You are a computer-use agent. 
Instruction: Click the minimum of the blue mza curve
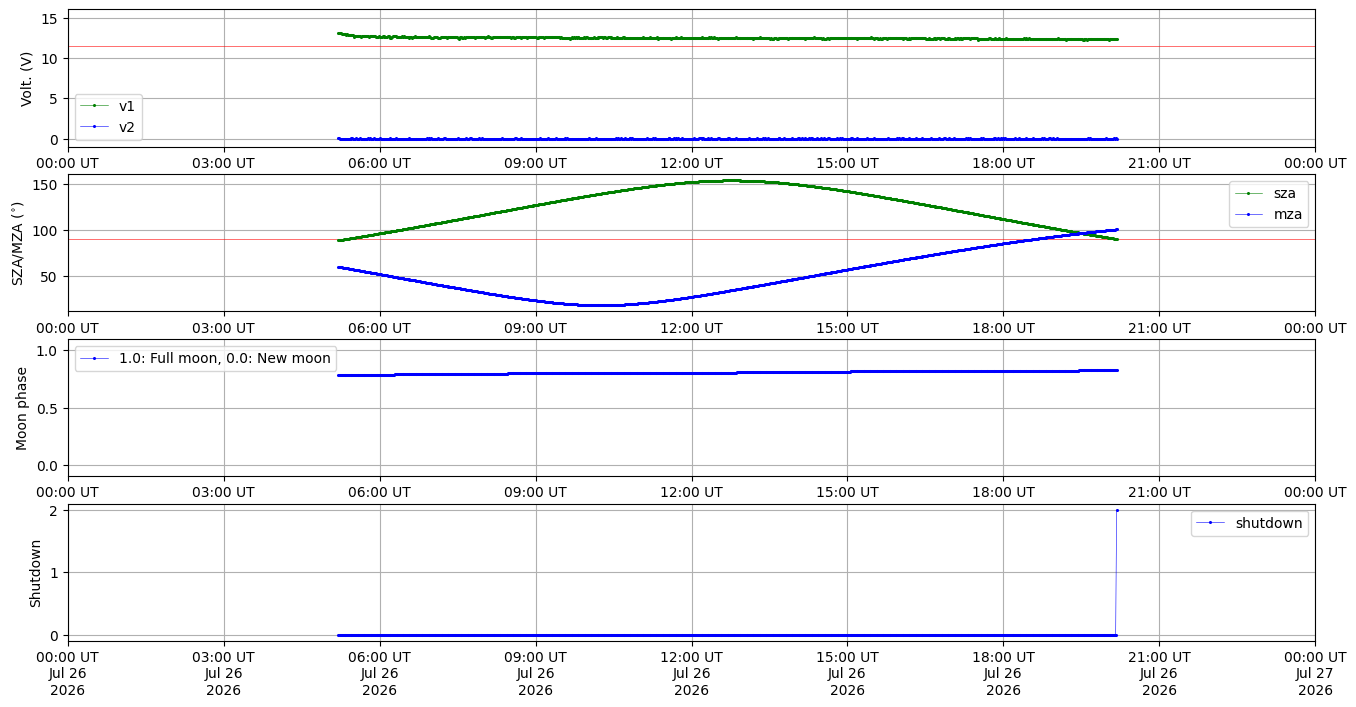pyautogui.click(x=603, y=305)
